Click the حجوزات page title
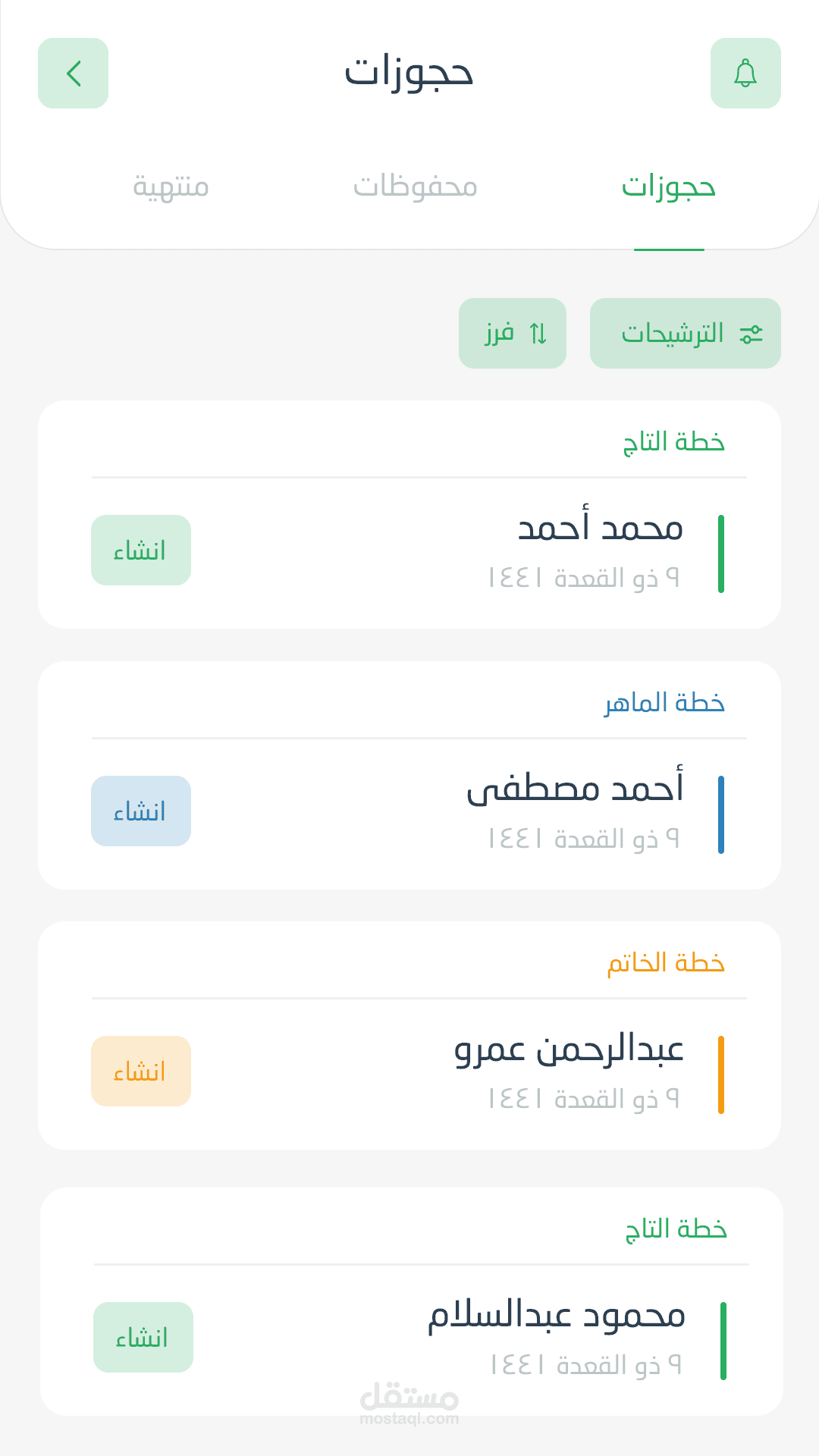The width and height of the screenshot is (819, 1456). [x=409, y=73]
